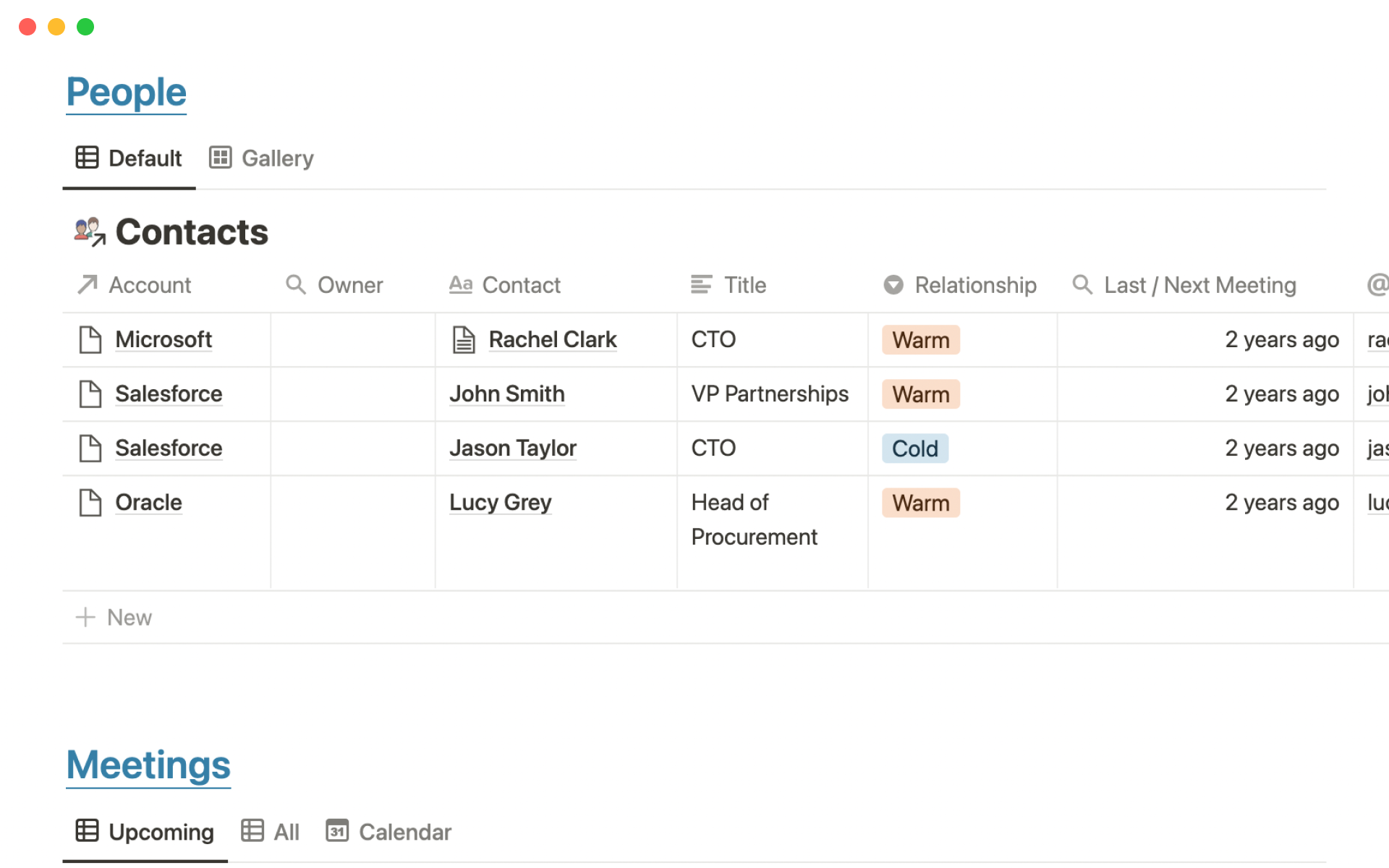This screenshot has height=868, width=1389.
Task: Click the Oracle row page icon
Action: 90,502
